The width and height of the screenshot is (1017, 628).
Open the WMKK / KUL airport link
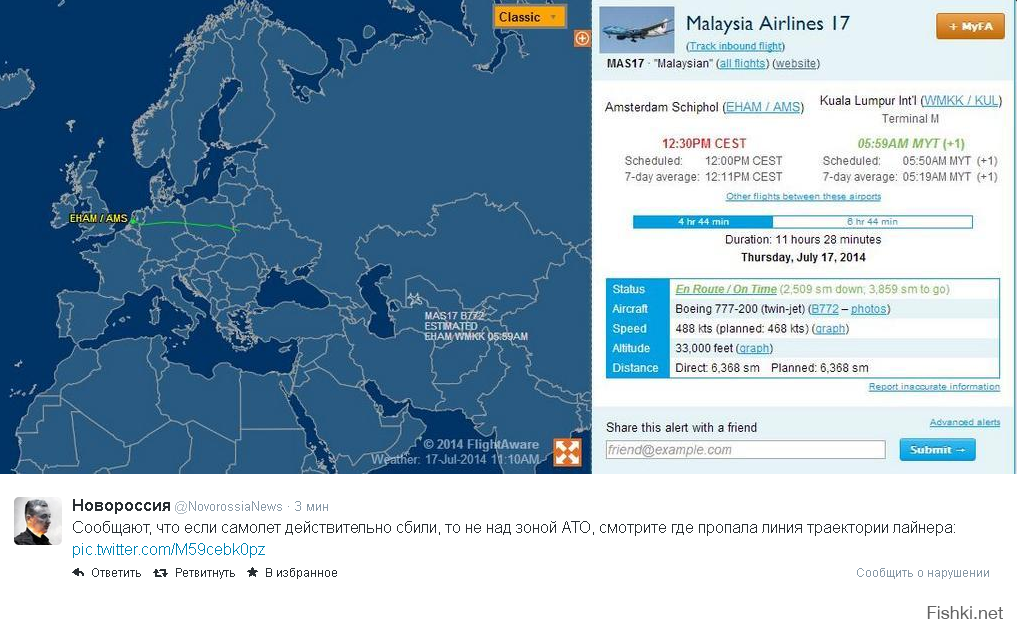click(961, 101)
